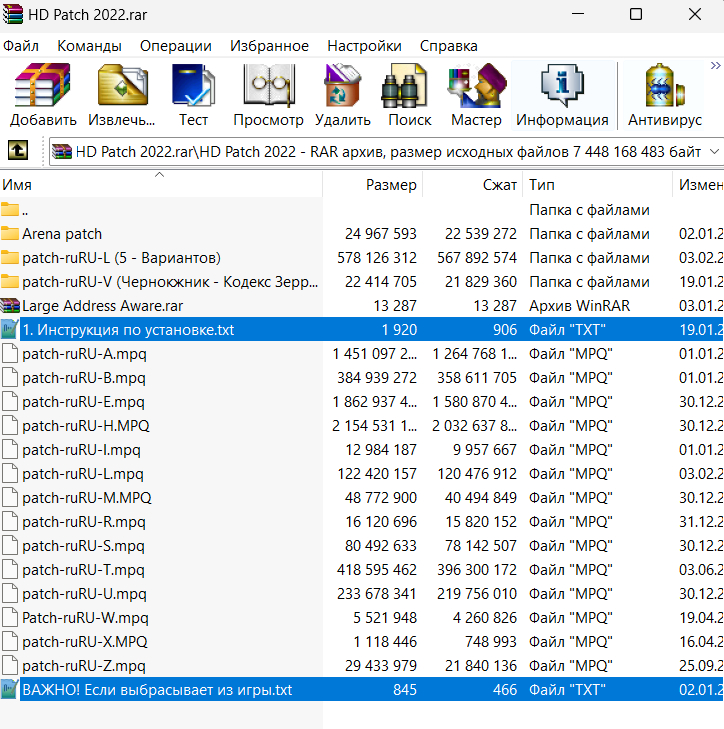Go up one folder level arrow button
Screen dimensions: 724x729
(x=18, y=151)
